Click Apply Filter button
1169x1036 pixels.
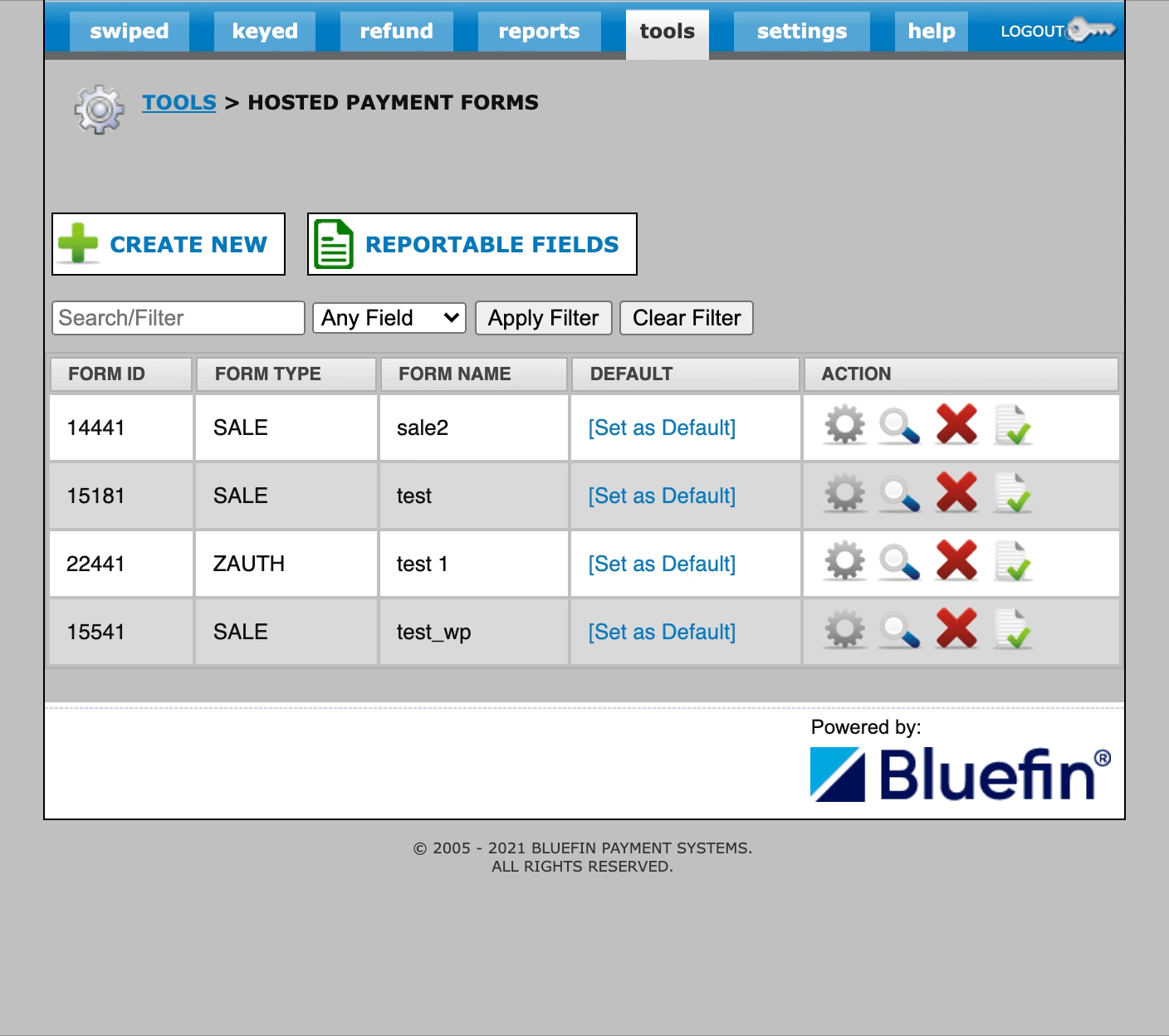coord(544,318)
